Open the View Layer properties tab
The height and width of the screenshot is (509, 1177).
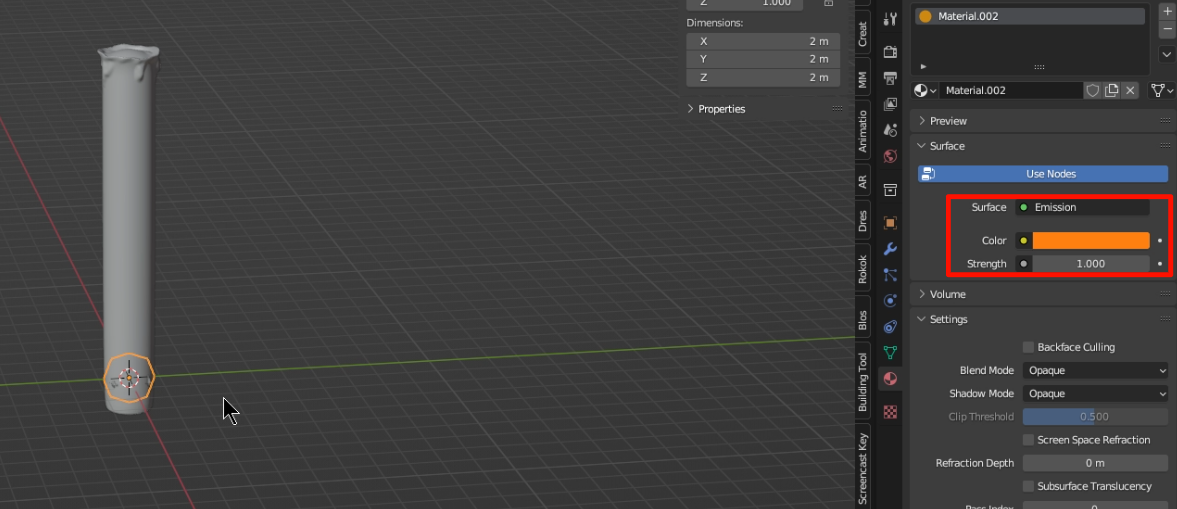[x=890, y=104]
